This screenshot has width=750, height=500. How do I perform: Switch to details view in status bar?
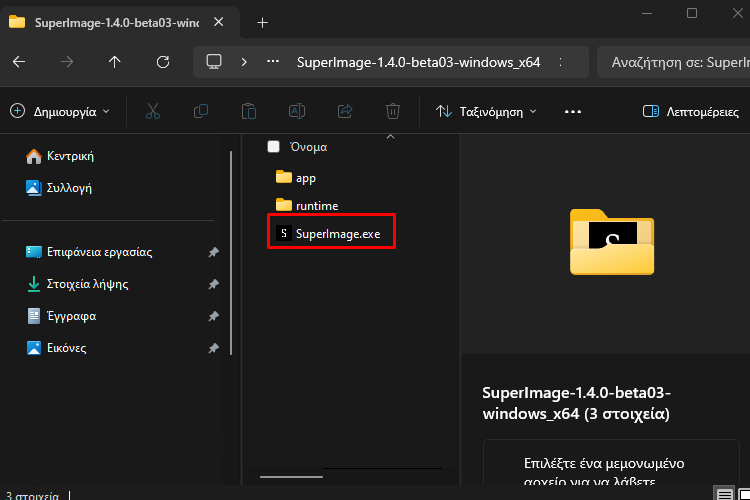[724, 494]
